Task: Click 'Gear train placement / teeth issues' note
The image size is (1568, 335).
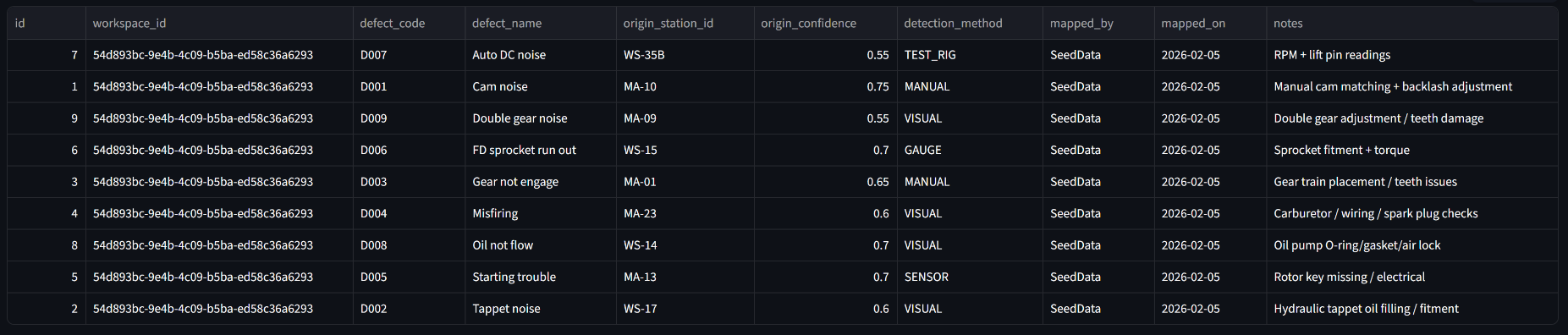Action: click(x=1412, y=182)
